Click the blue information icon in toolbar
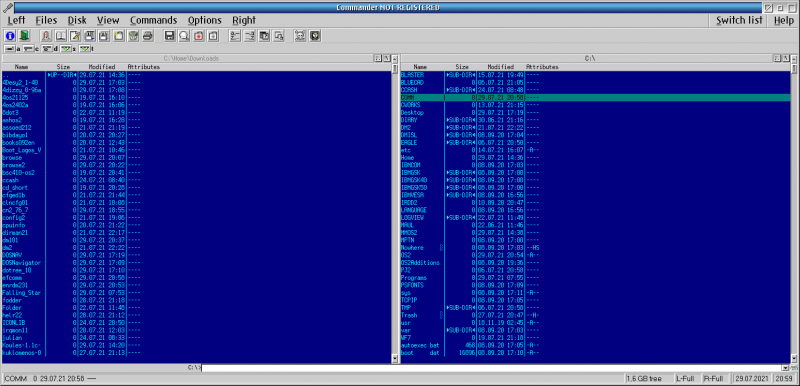The width and height of the screenshot is (800, 386). [x=10, y=36]
